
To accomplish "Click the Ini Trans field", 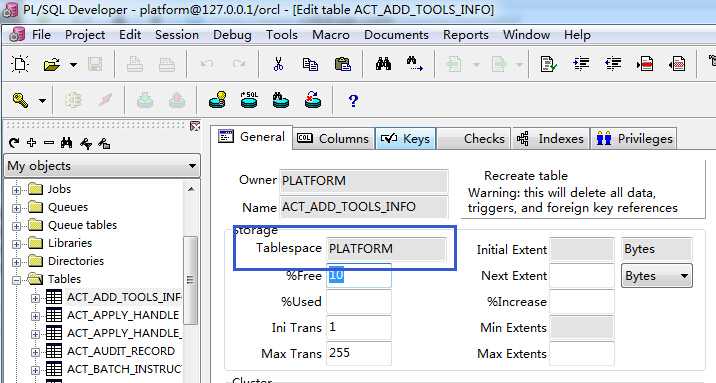I will pyautogui.click(x=358, y=327).
